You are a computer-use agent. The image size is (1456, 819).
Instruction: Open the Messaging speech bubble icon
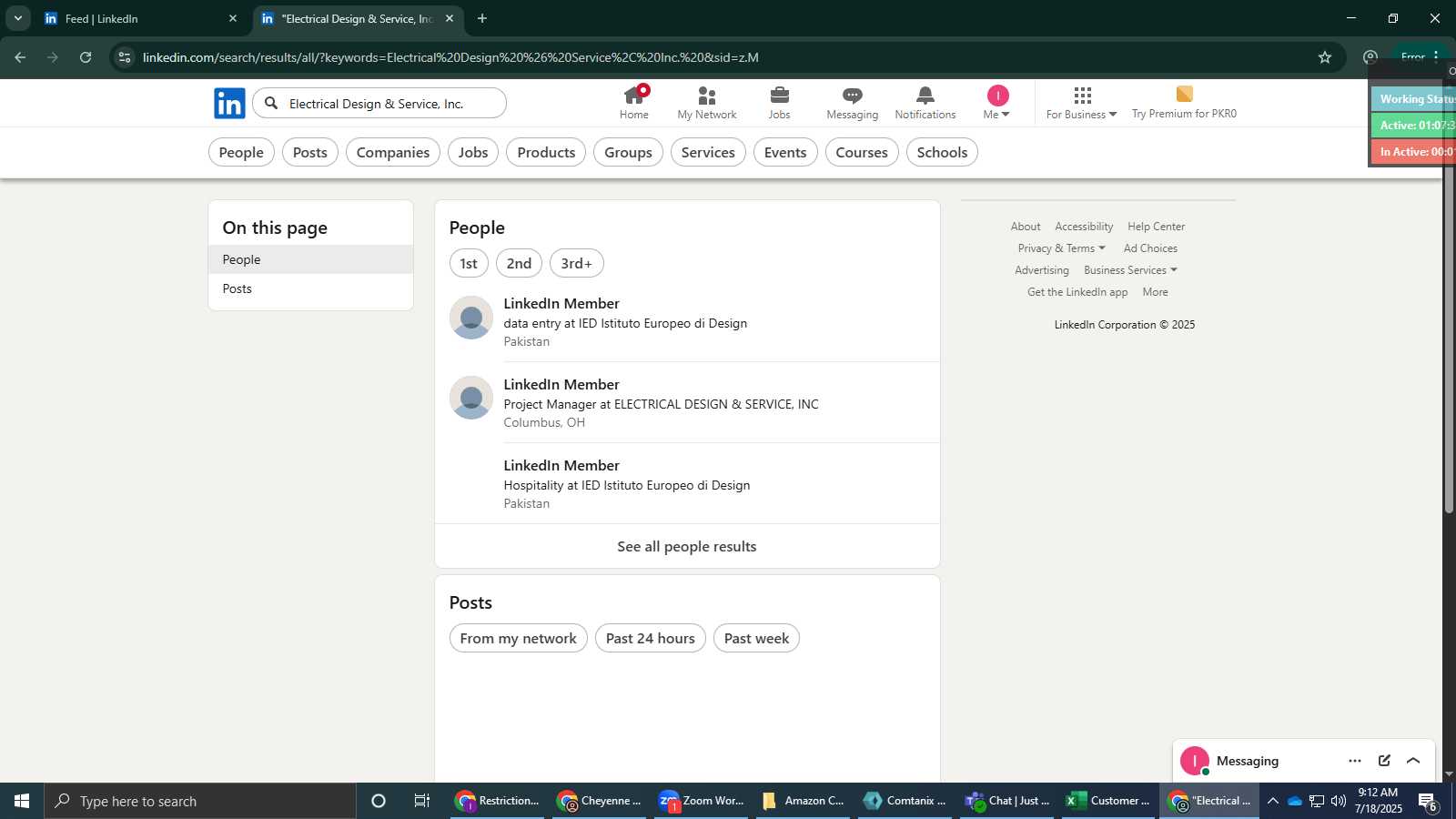pos(852,103)
